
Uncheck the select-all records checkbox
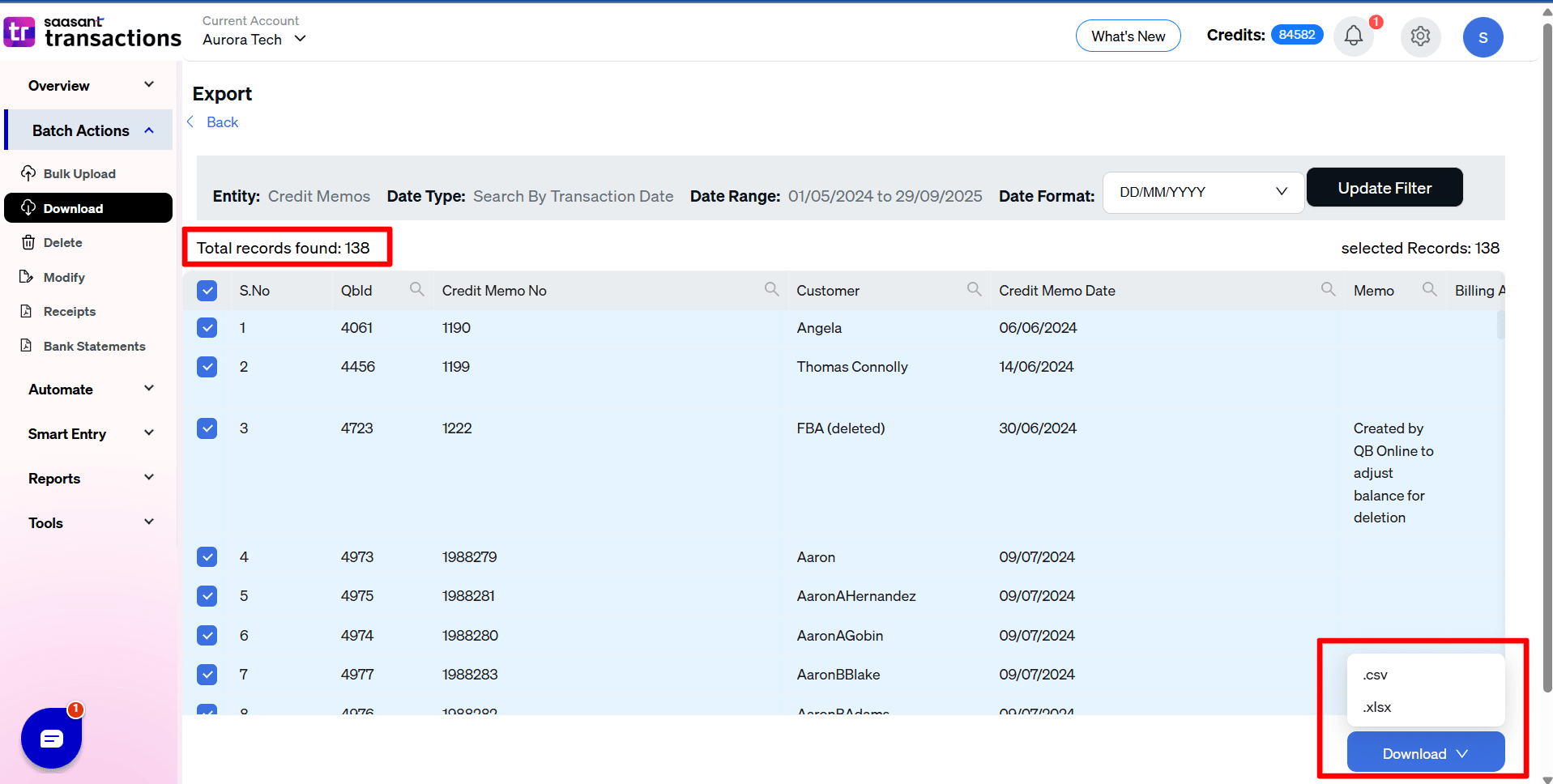pyautogui.click(x=207, y=290)
